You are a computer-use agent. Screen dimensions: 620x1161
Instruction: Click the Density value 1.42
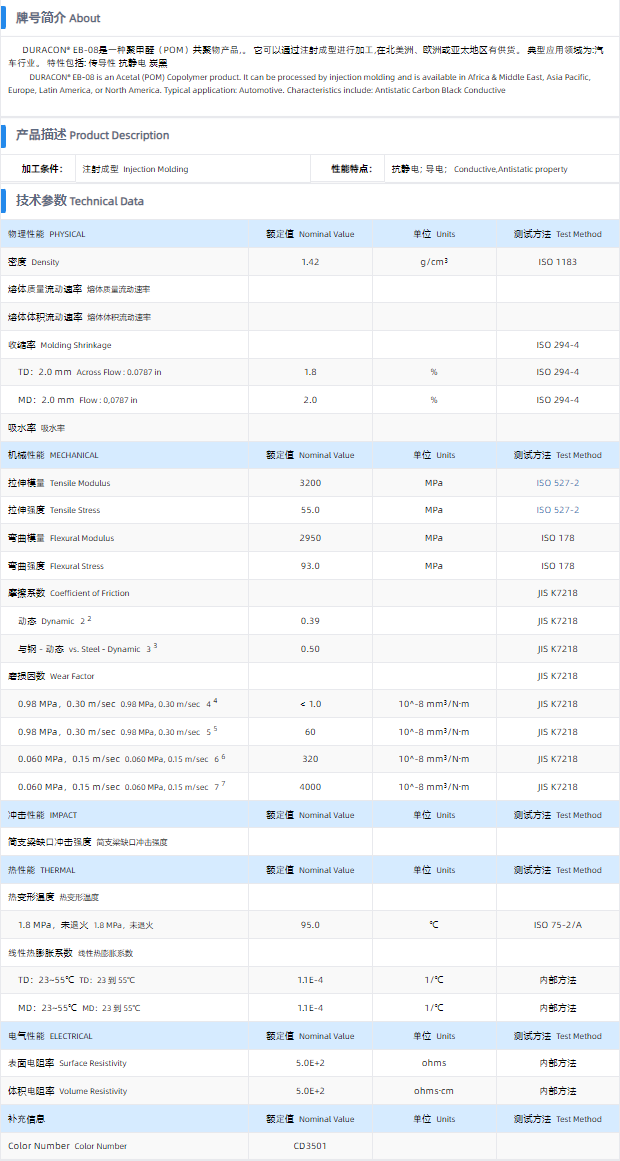(310, 262)
